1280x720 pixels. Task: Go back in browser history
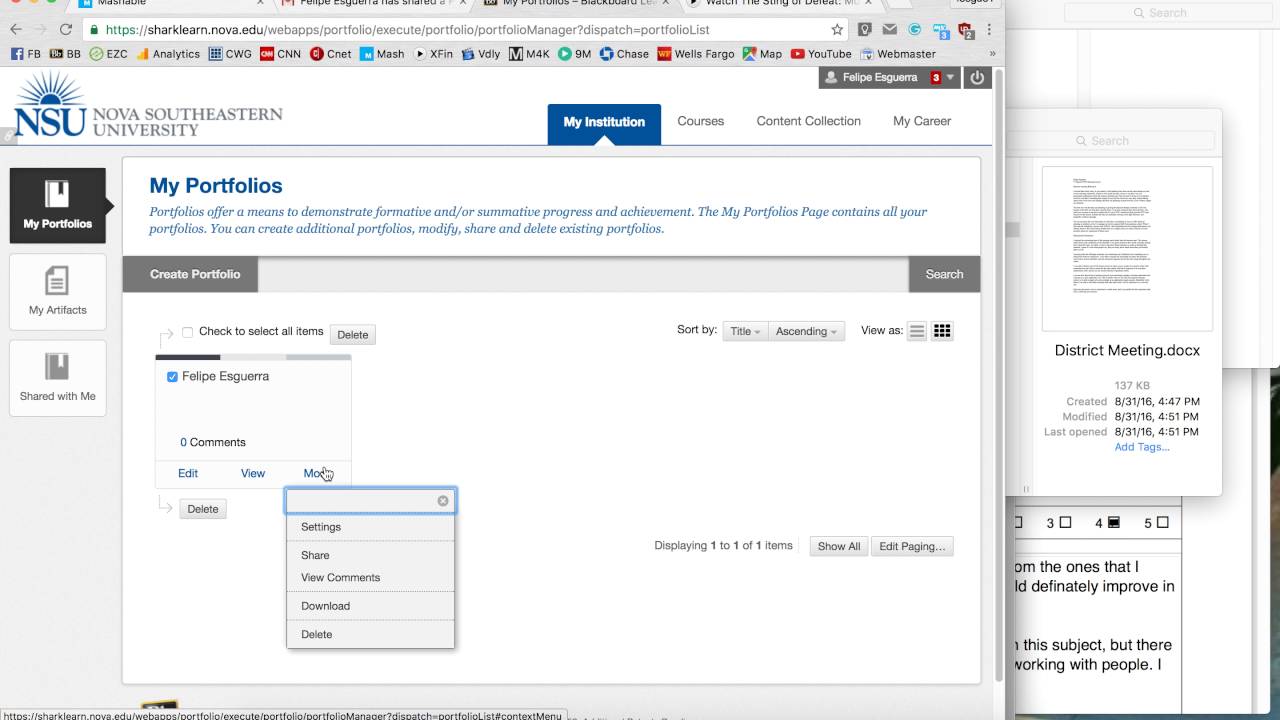pos(16,30)
